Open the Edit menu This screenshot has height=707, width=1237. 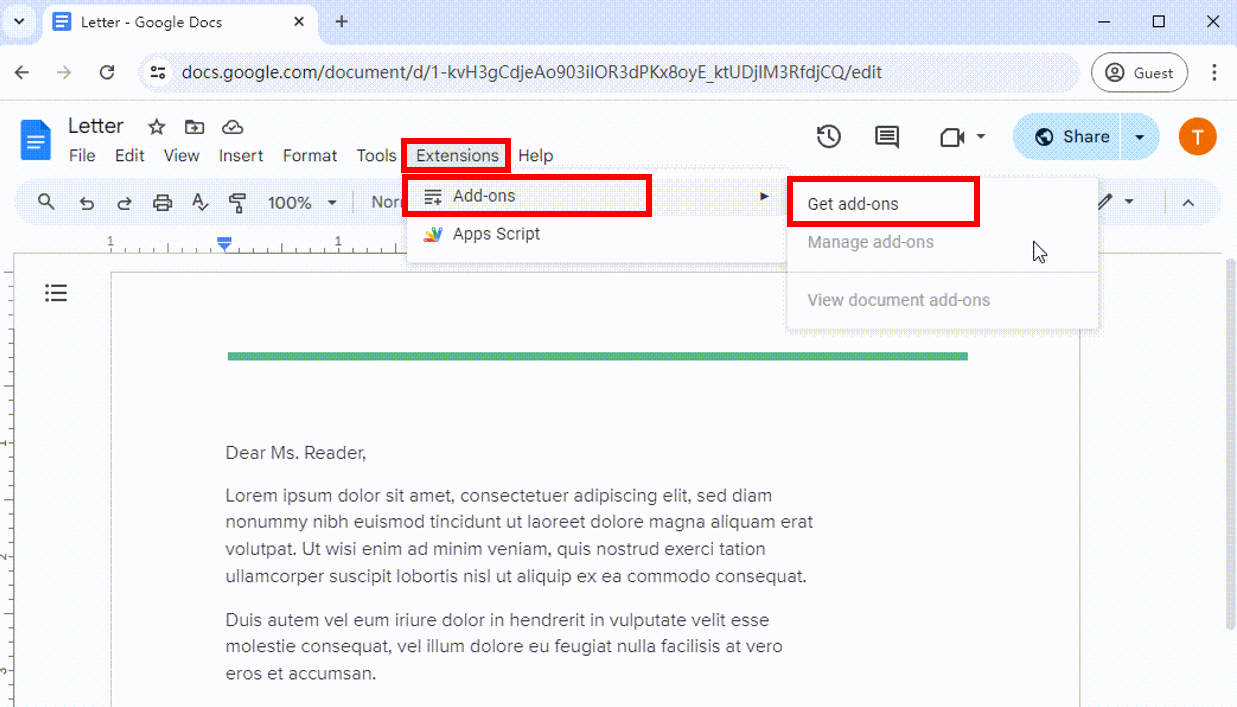(130, 155)
